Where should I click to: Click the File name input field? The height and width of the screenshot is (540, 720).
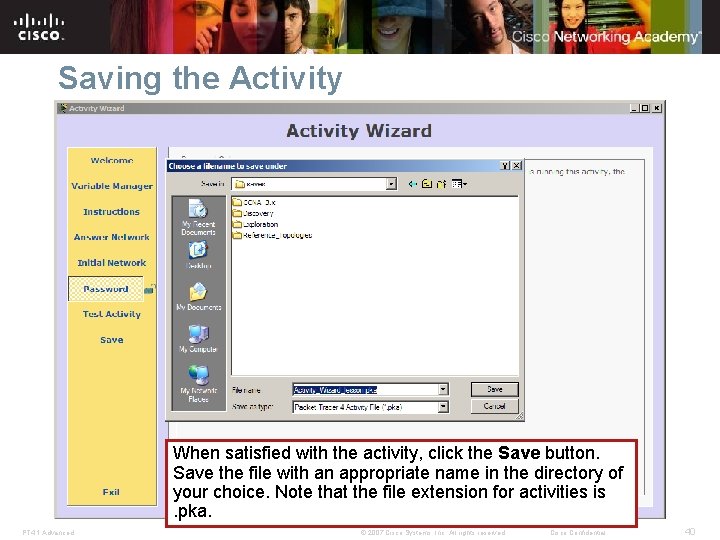tap(366, 389)
